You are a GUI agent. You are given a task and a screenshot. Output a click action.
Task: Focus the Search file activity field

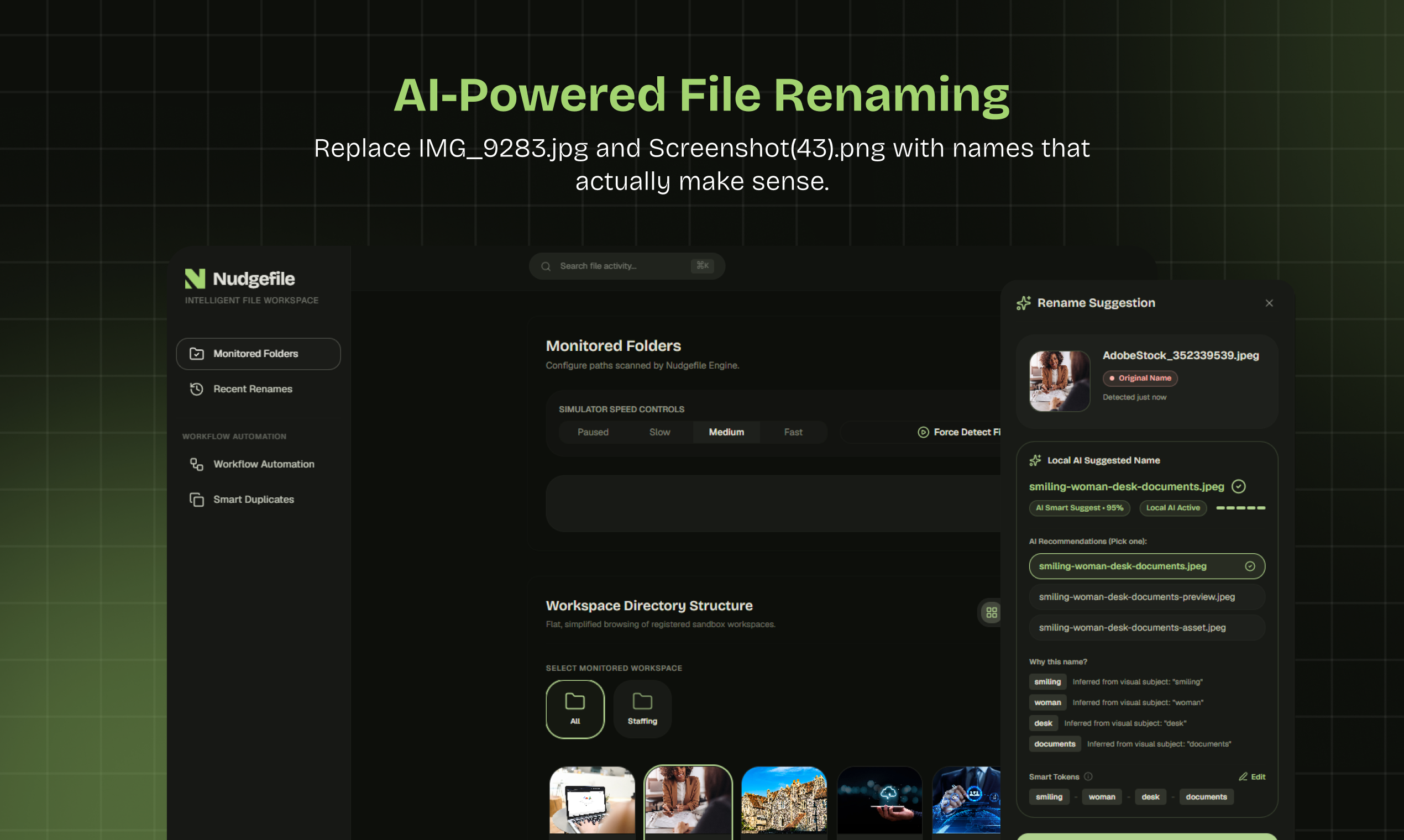[627, 266]
